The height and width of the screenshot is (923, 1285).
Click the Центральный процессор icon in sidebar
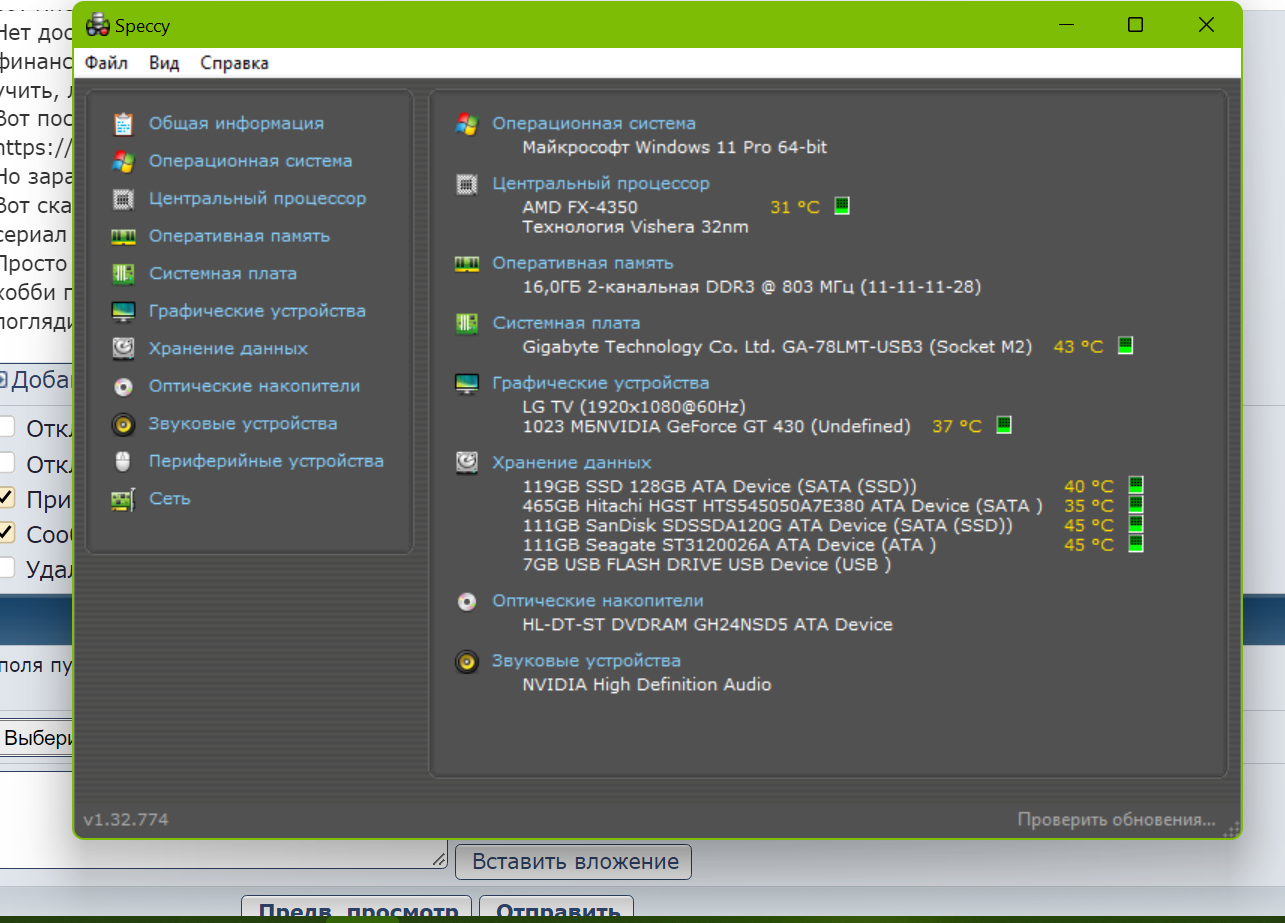click(123, 199)
